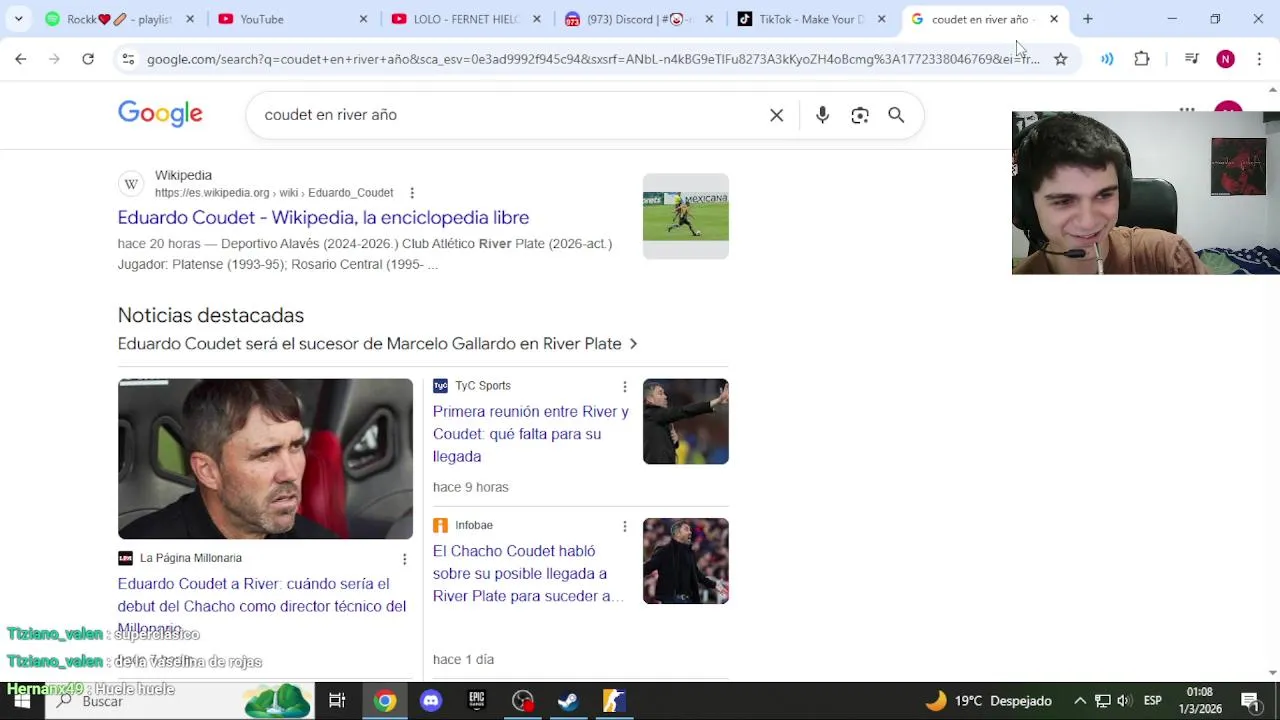
Task: Open the Chrome three-dot menu
Action: pos(1259,59)
